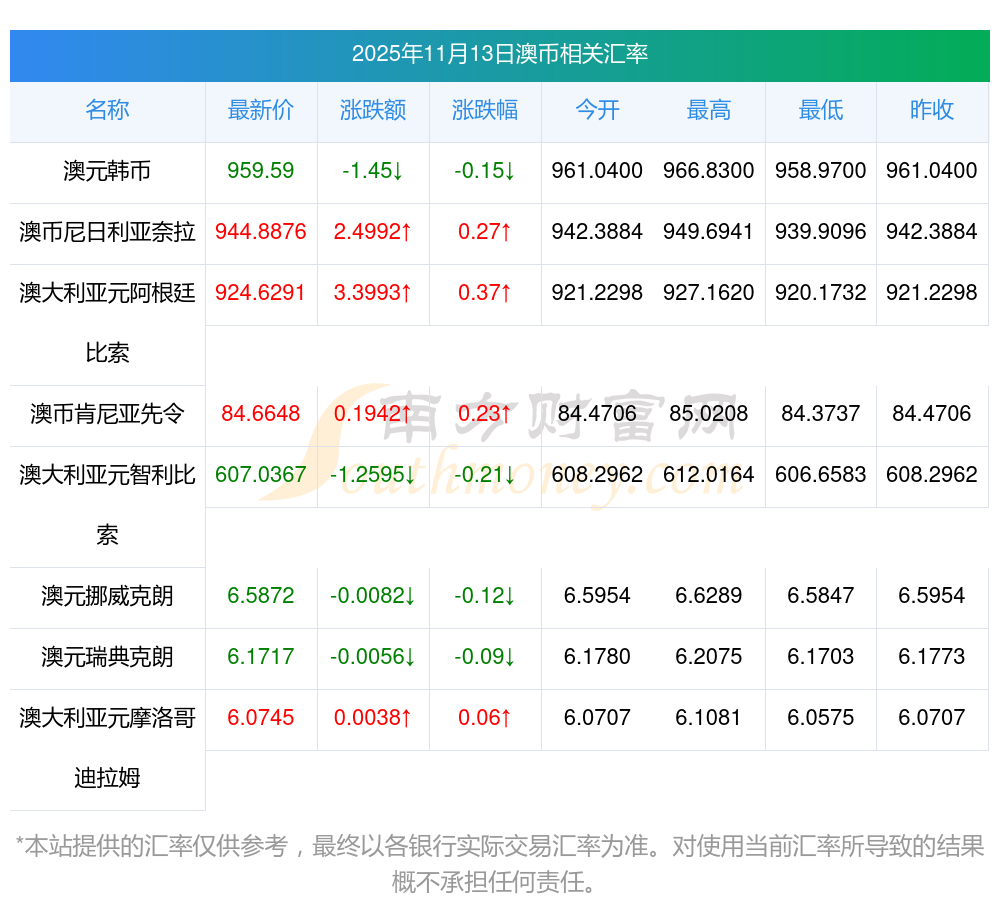
Task: Click high value 612.0164
Action: (709, 474)
